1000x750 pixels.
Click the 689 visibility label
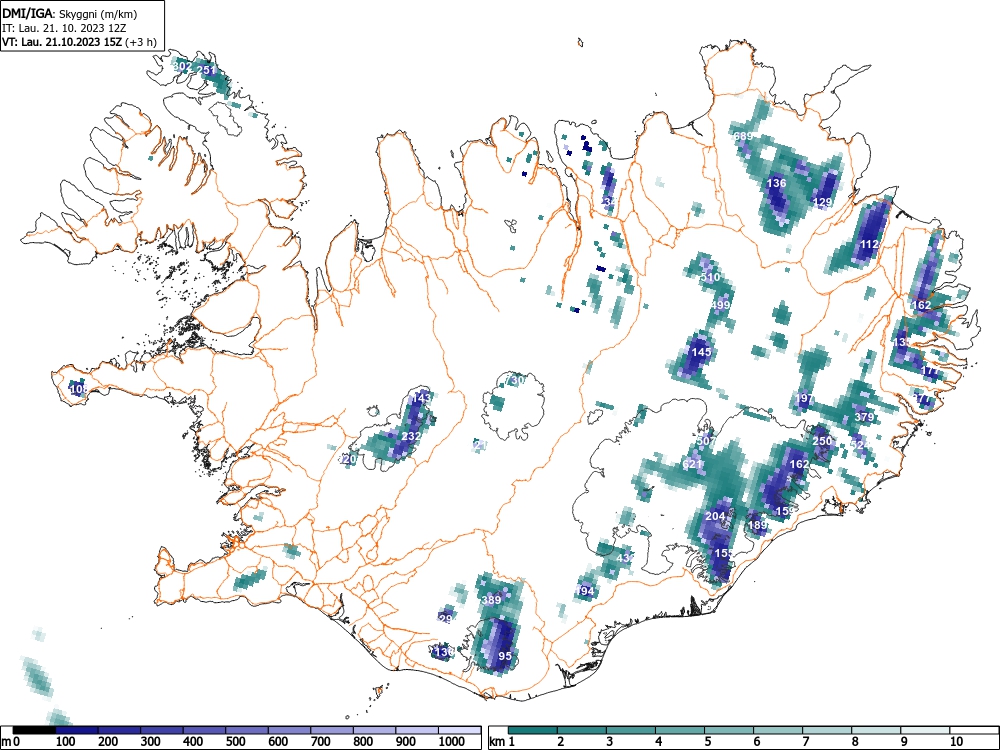(x=743, y=136)
